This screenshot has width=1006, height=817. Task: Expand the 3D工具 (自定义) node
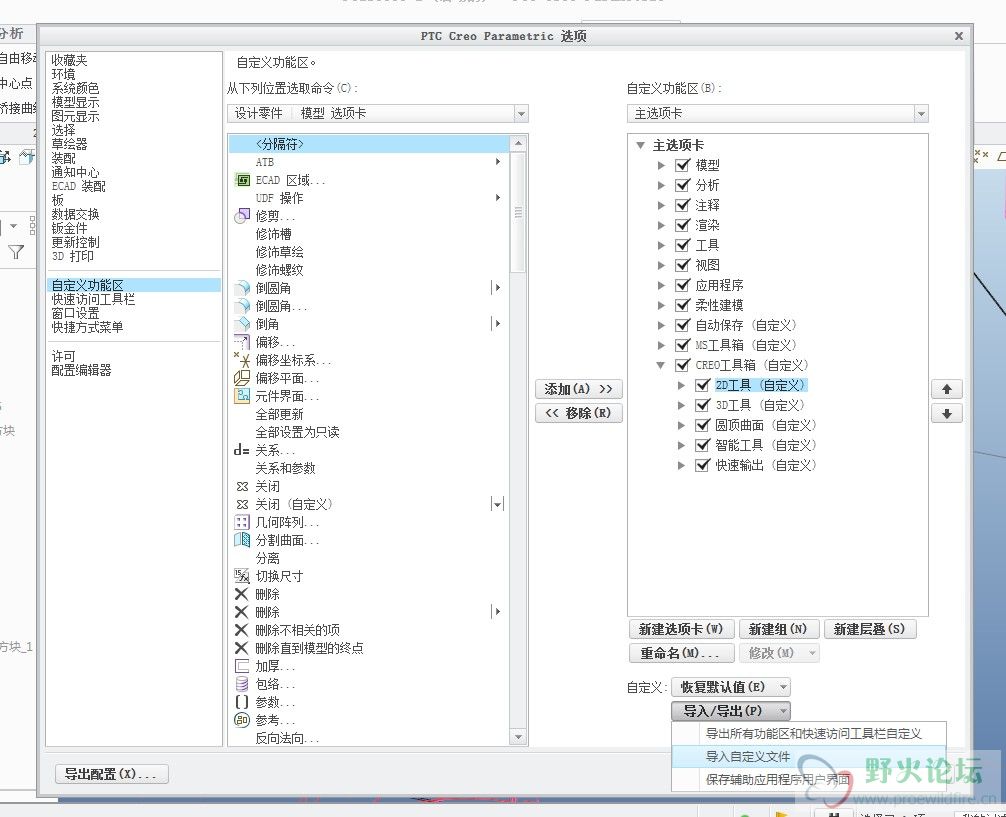(681, 405)
